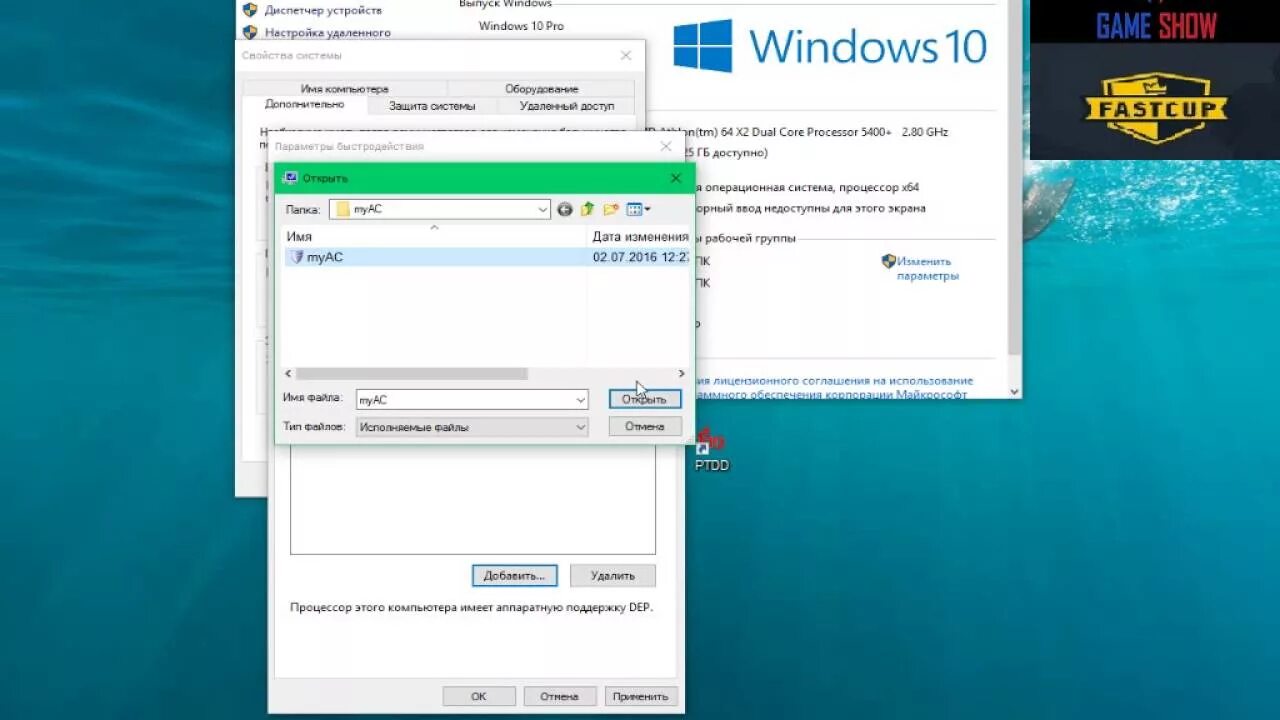Click Отмена at bottom of performance options

559,696
